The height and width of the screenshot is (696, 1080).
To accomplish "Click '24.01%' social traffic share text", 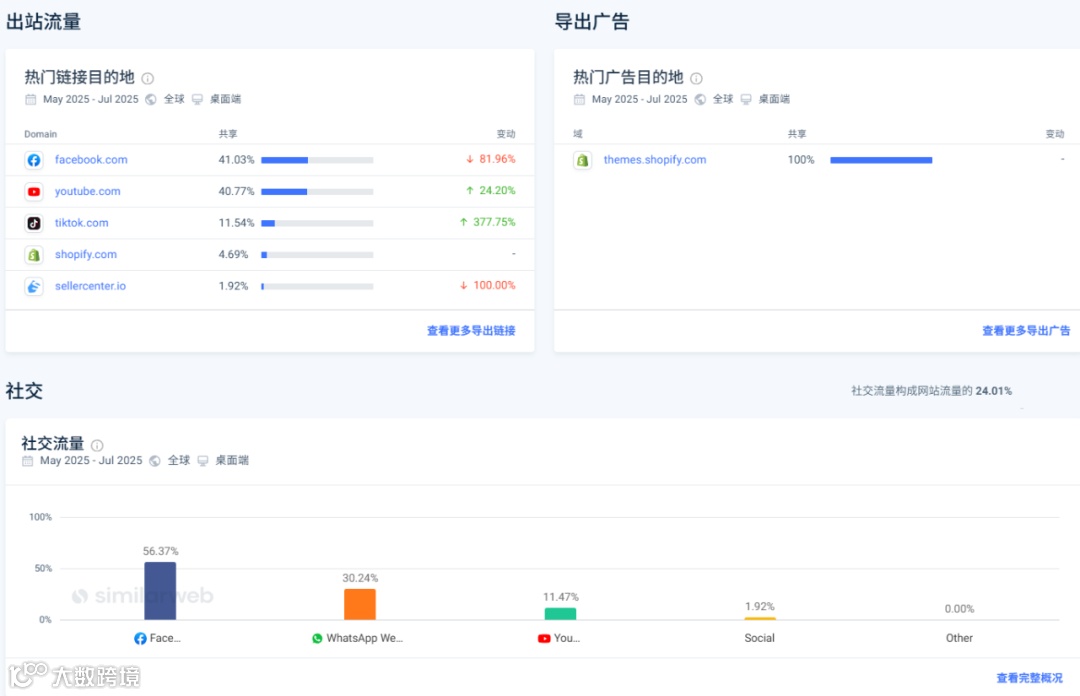I will coord(994,391).
